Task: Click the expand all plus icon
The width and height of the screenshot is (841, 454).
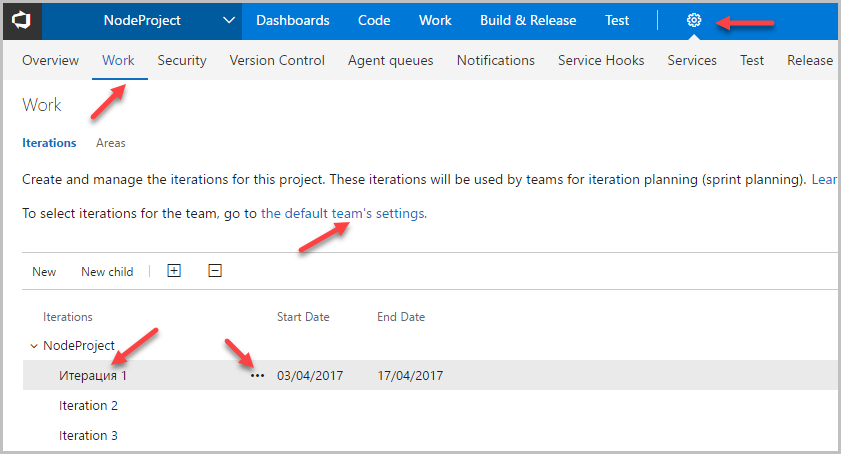Action: (x=174, y=271)
